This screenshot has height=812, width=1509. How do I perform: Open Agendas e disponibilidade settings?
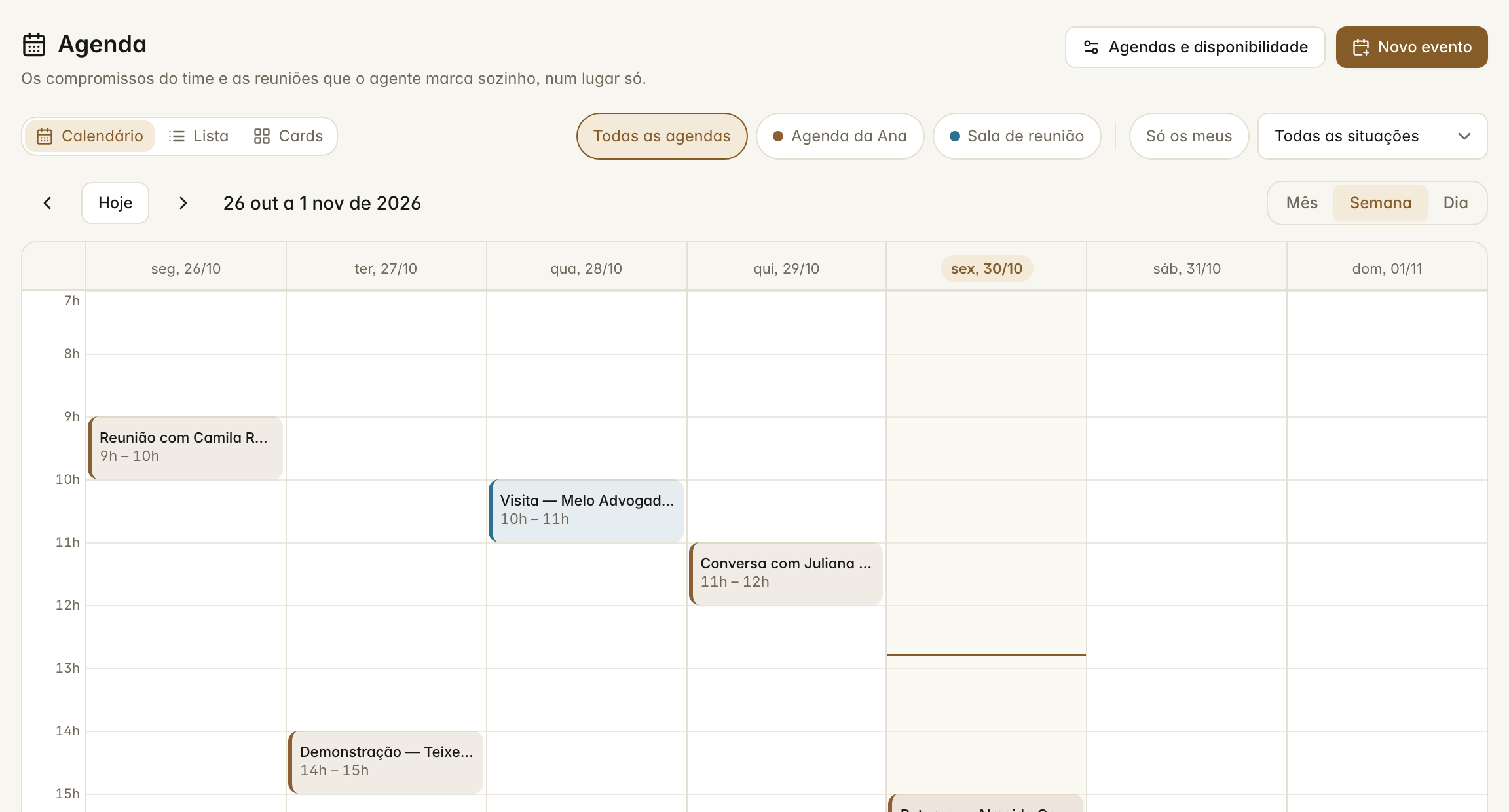pos(1195,47)
